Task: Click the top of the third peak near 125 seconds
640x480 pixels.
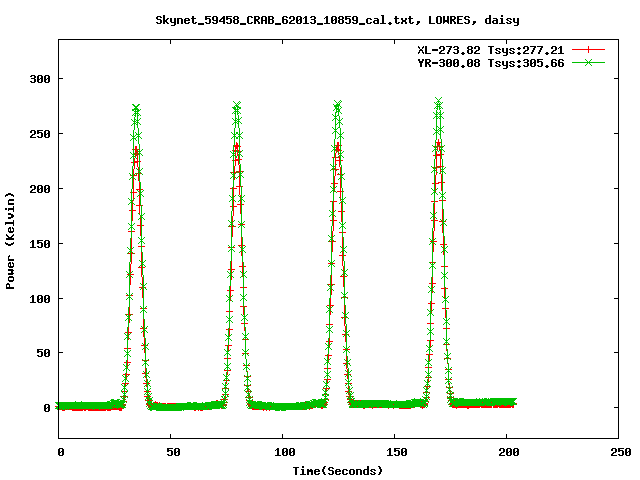Action: (338, 104)
